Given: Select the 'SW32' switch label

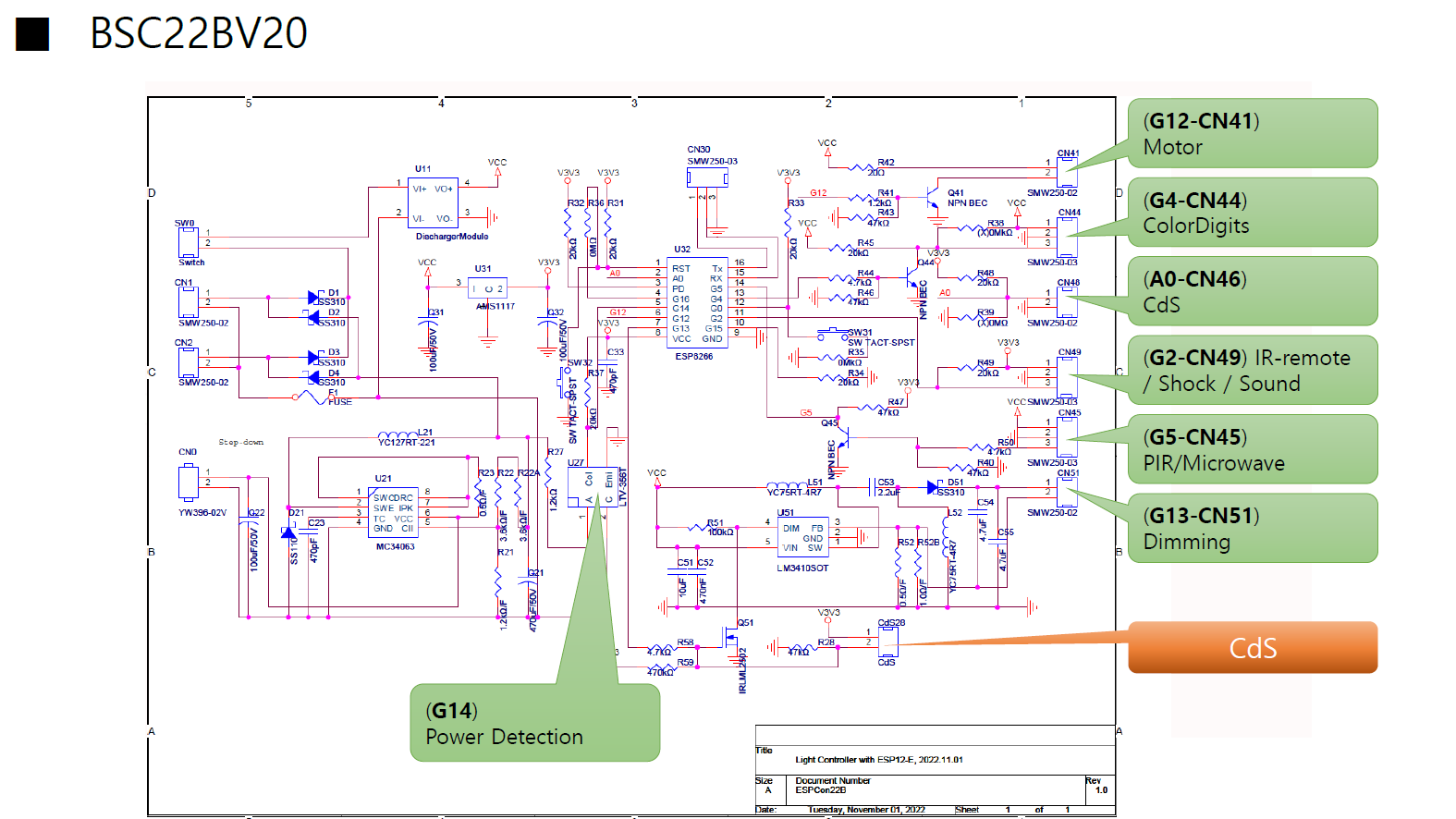Looking at the screenshot, I should 580,363.
